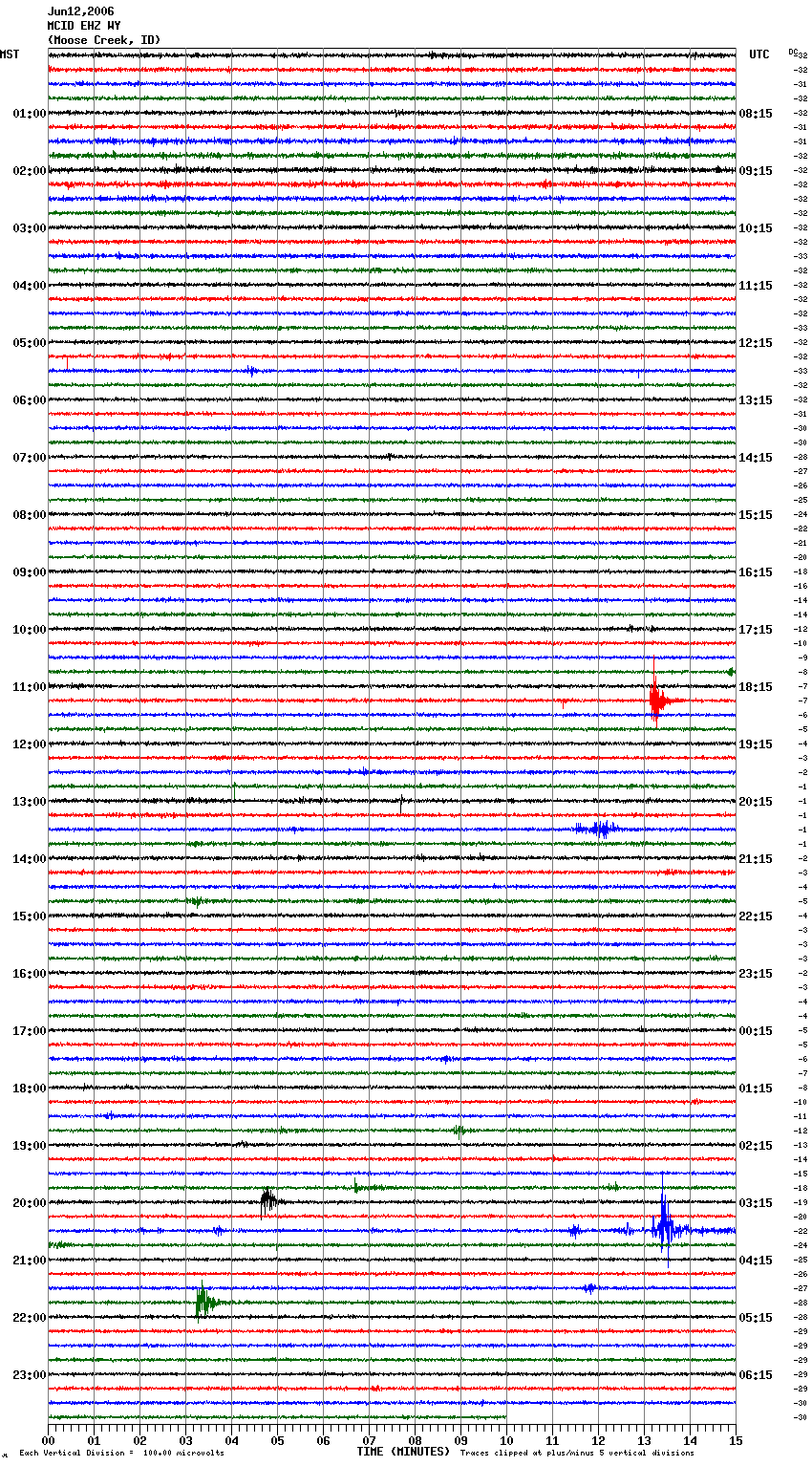The image size is (812, 1466).
Task: Click the 15:15 UTC row label
Action: pos(756,515)
